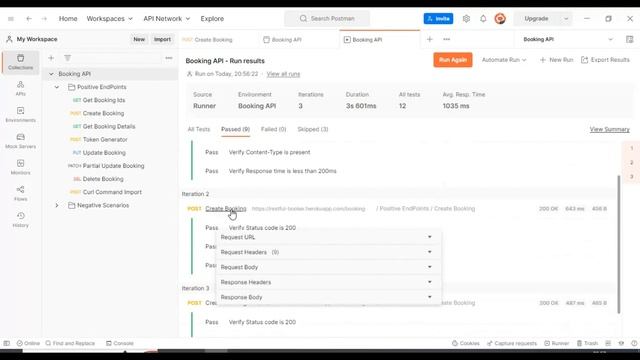Open the Automate Run dropdown
The width and height of the screenshot is (640, 360).
pos(504,60)
